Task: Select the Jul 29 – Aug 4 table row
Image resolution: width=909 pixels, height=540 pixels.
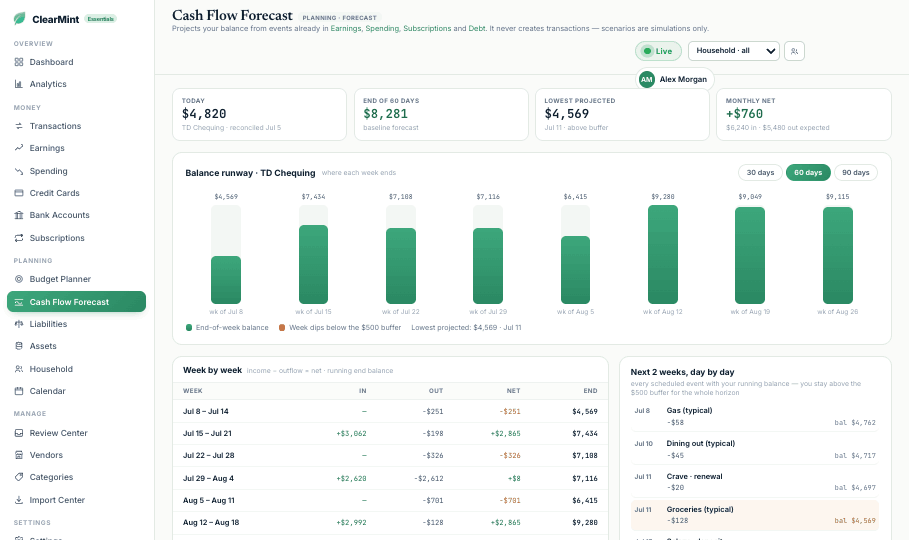Action: (390, 479)
